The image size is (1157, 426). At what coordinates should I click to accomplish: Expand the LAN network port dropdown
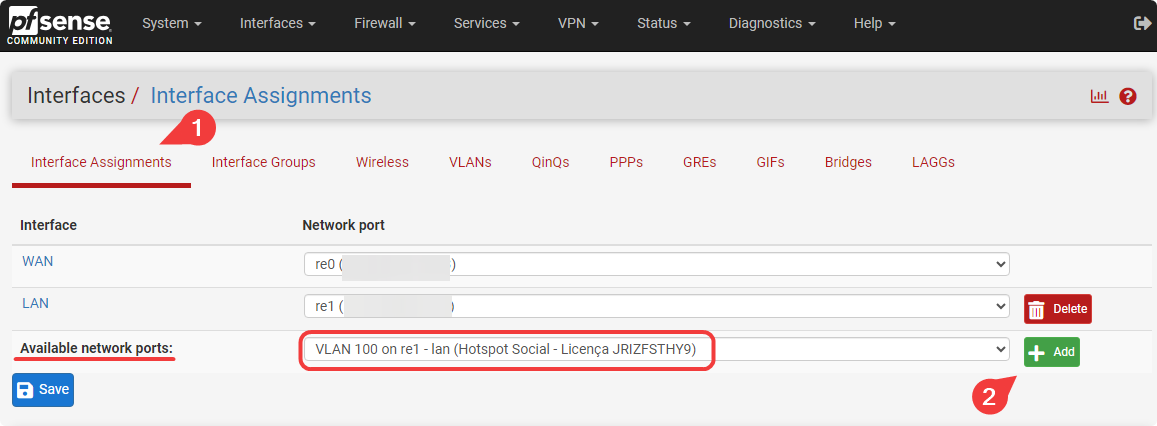click(x=656, y=306)
